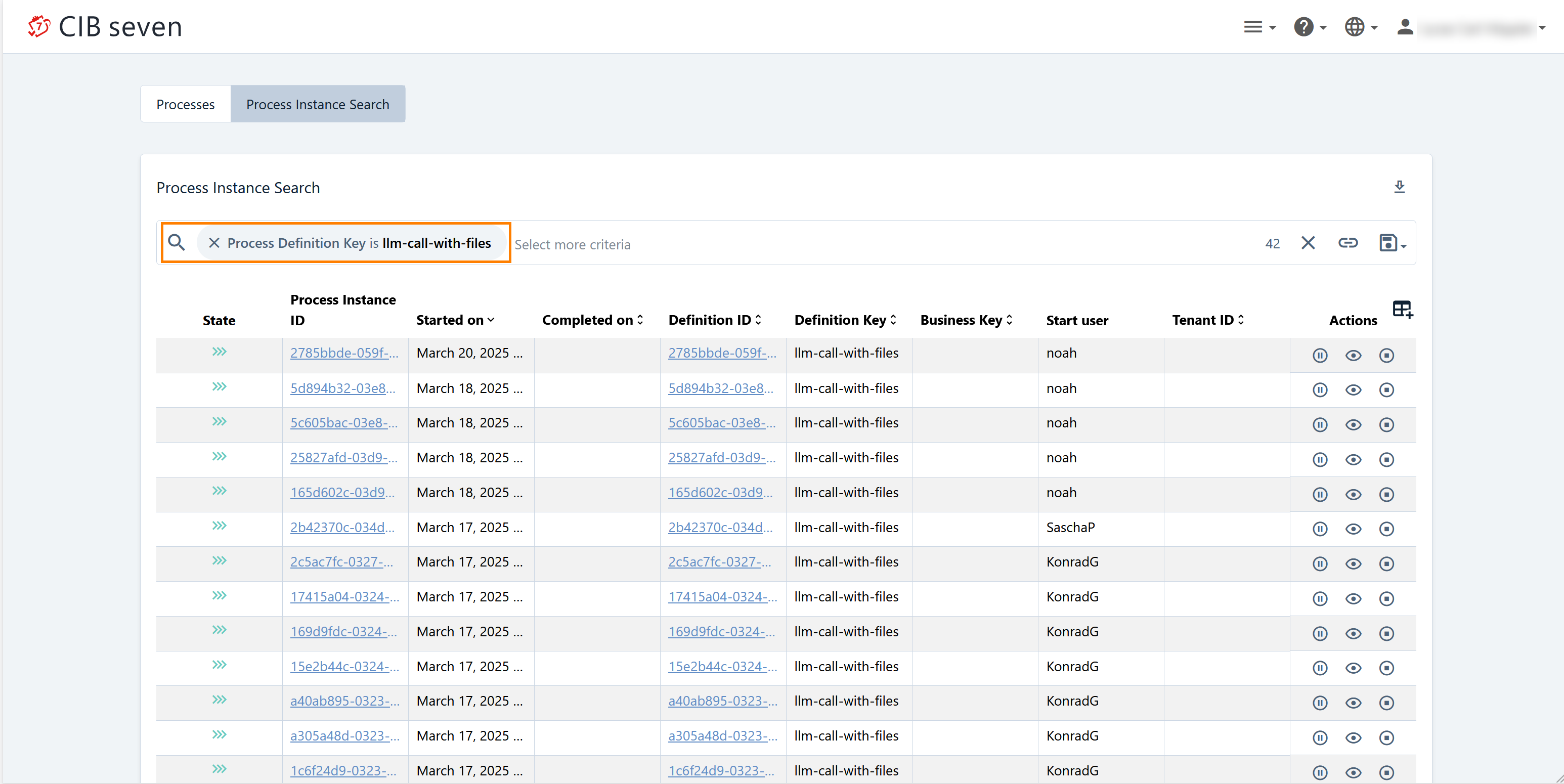The image size is (1564, 784).
Task: Click the add table column icon
Action: [1402, 309]
